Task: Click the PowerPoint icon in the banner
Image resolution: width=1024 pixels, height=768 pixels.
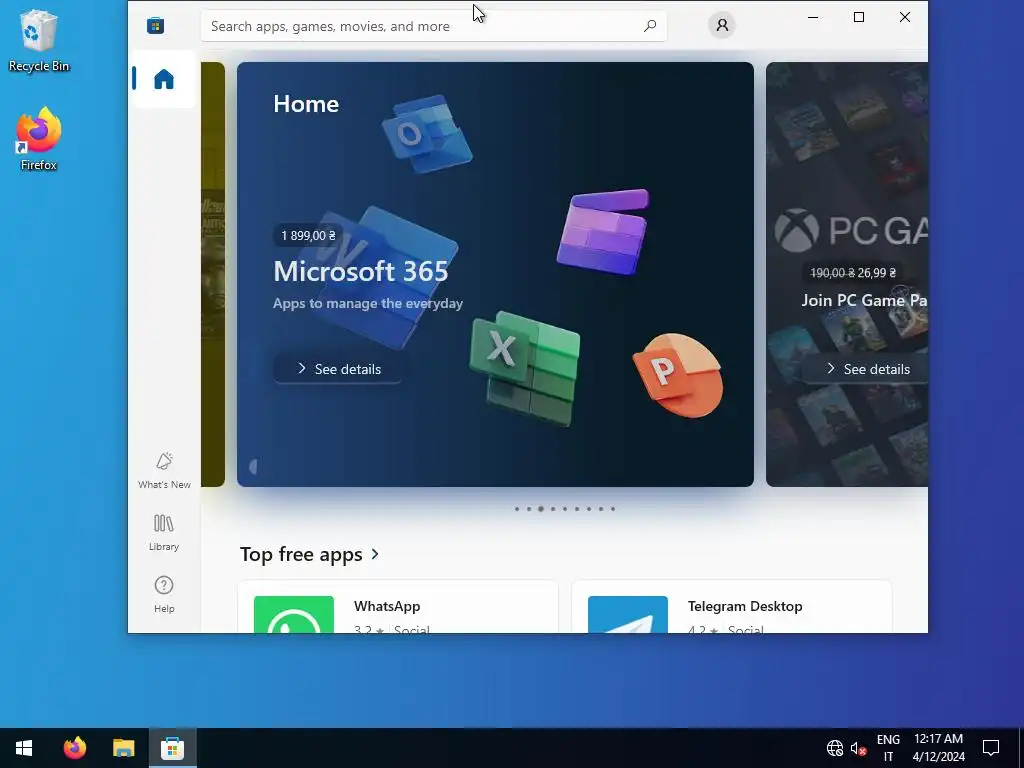Action: (x=678, y=375)
